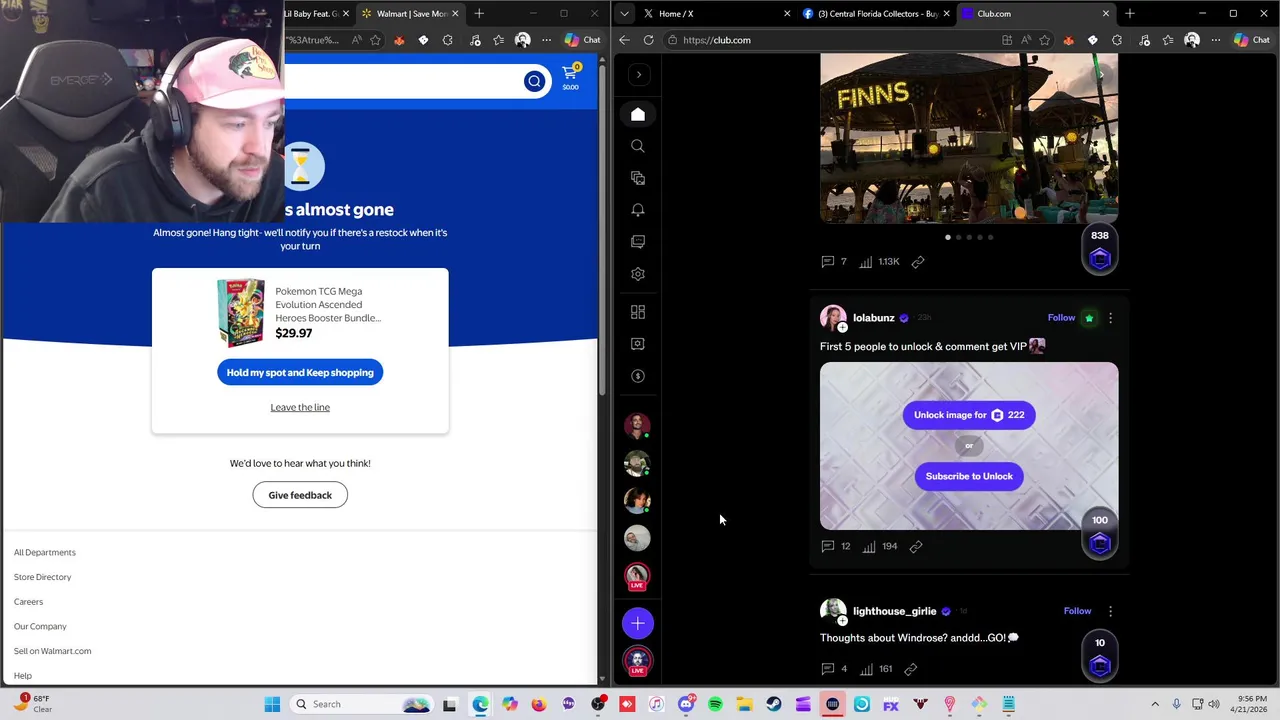
Task: Open Careers link on Walmart
Action: coord(28,602)
